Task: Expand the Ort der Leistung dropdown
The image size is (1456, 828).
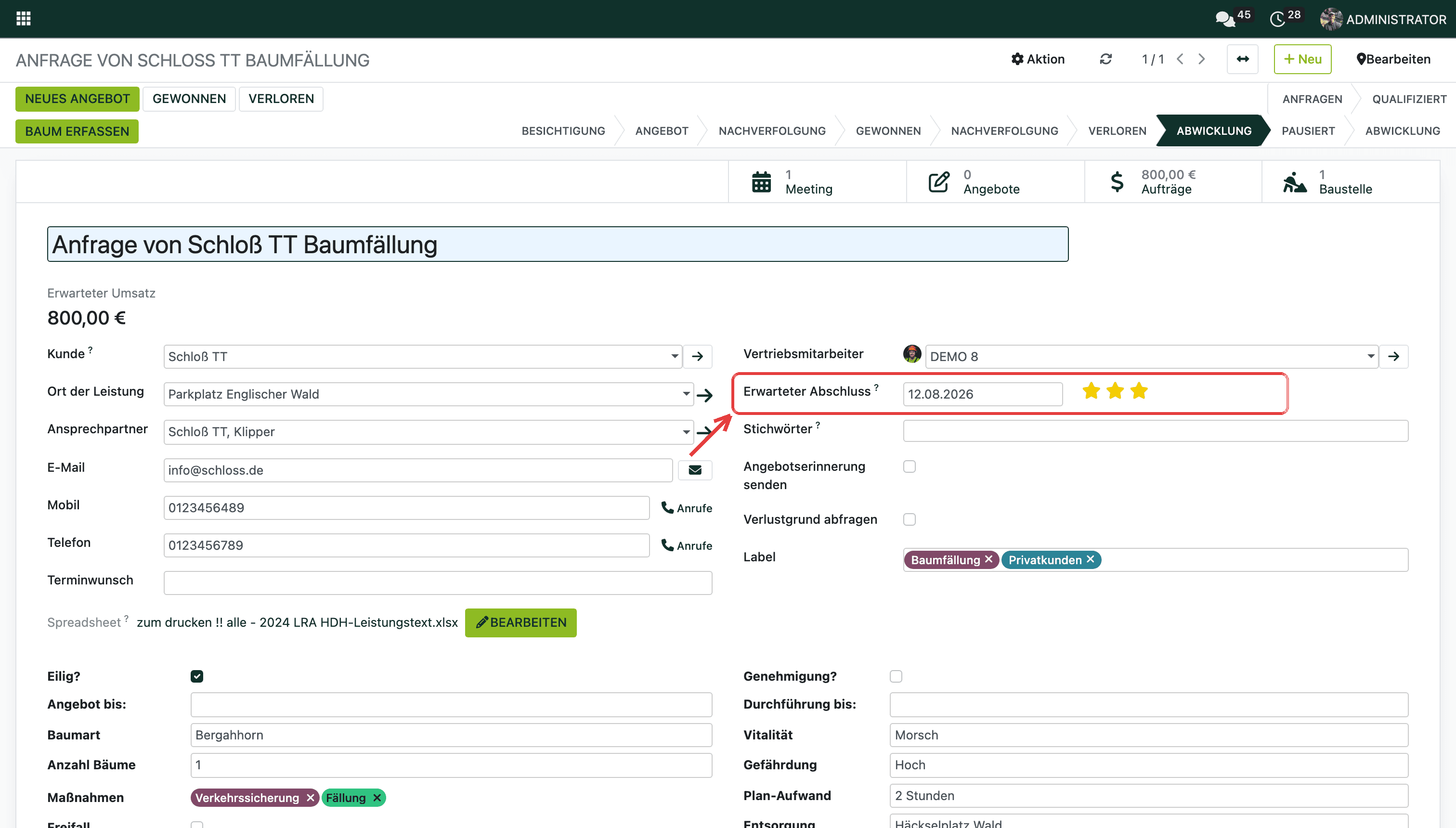Action: point(686,394)
